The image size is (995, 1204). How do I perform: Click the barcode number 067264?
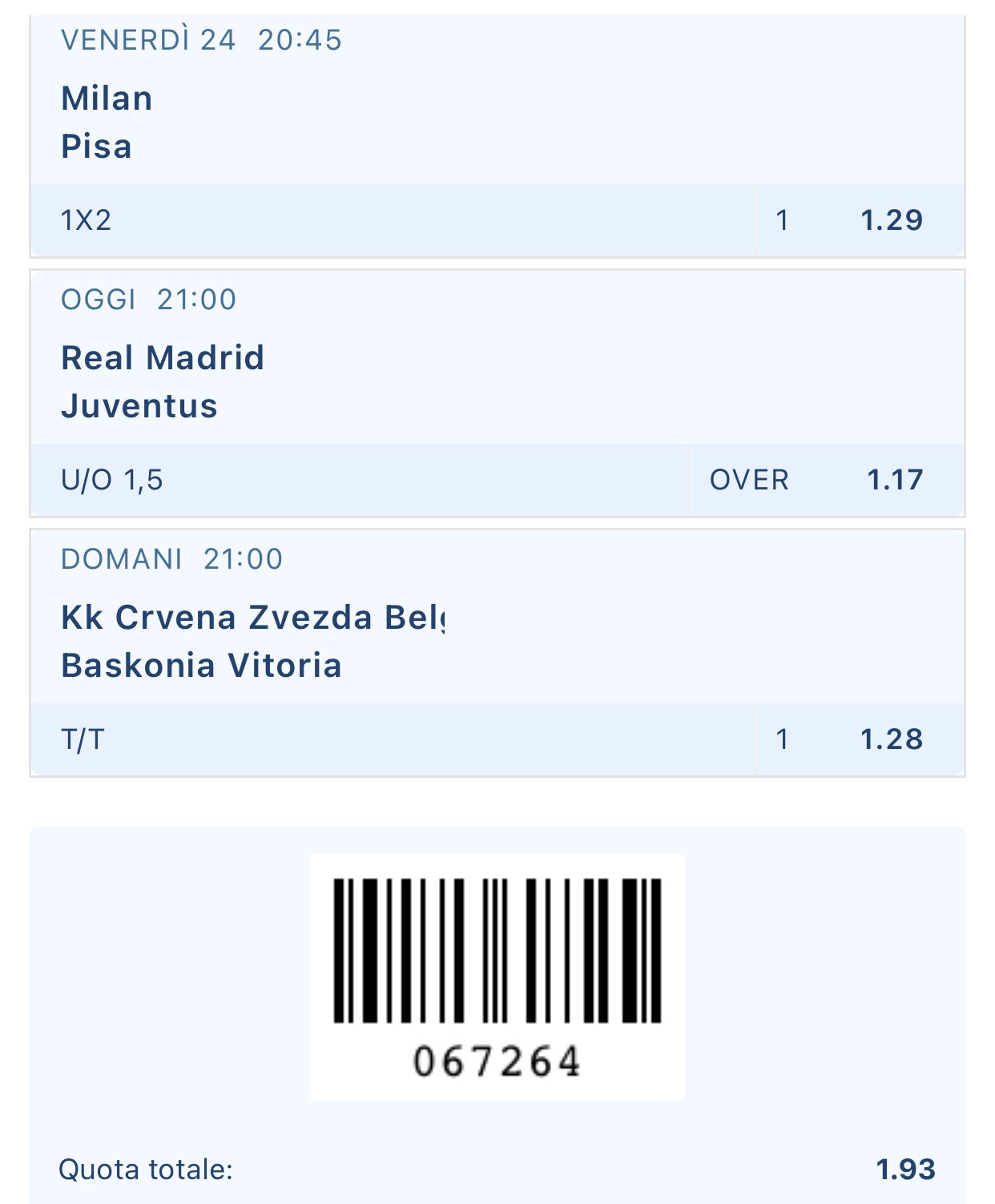pos(497,1062)
